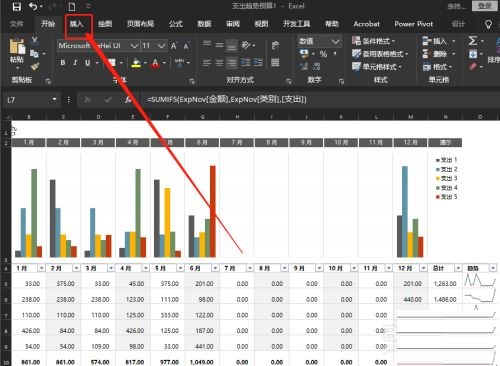Expand the 数值 number format dropdown
This screenshot has width=500, height=366.
pos(336,41)
